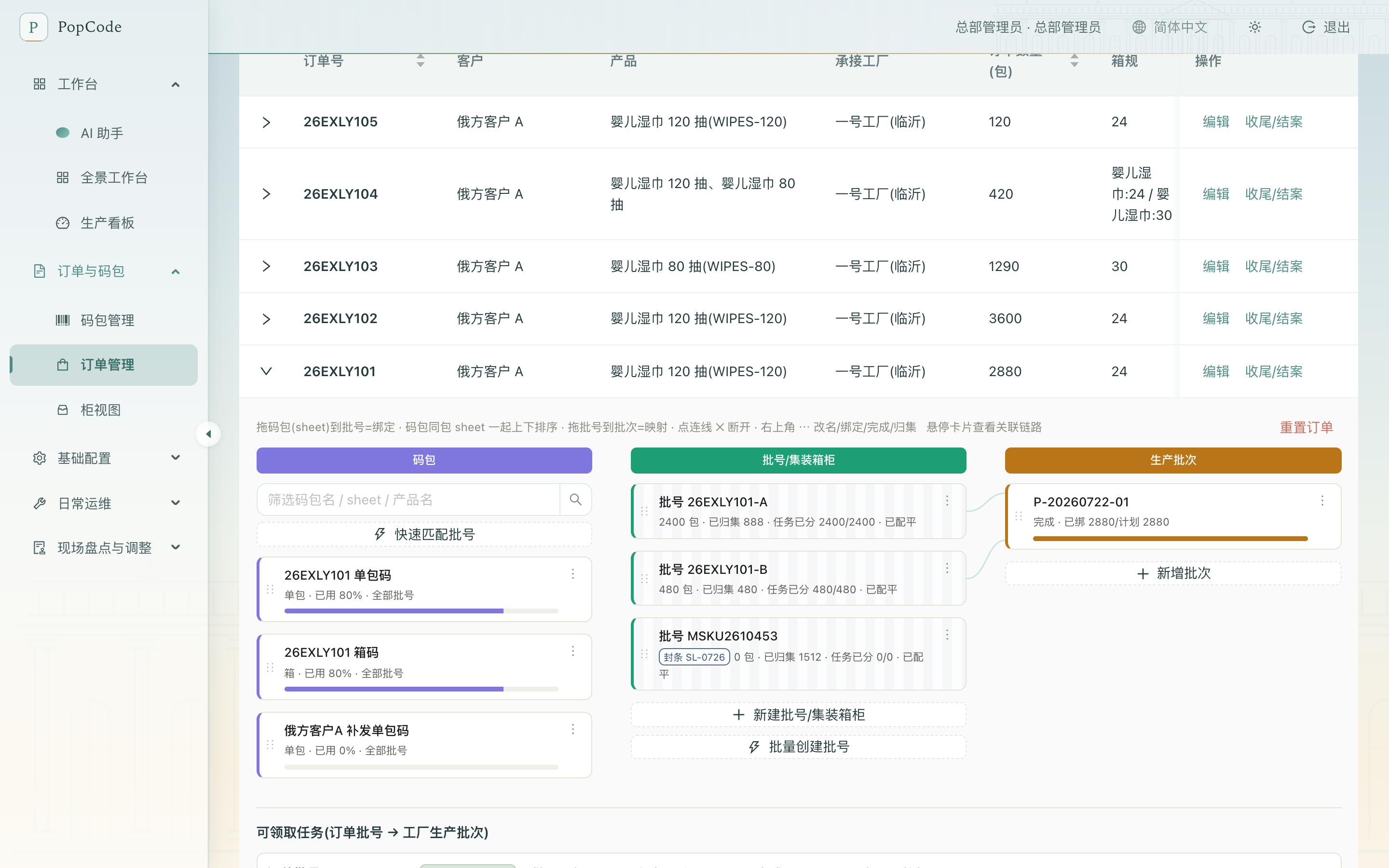Image resolution: width=1389 pixels, height=868 pixels.
Task: Click 新增批次 button
Action: (1172, 573)
